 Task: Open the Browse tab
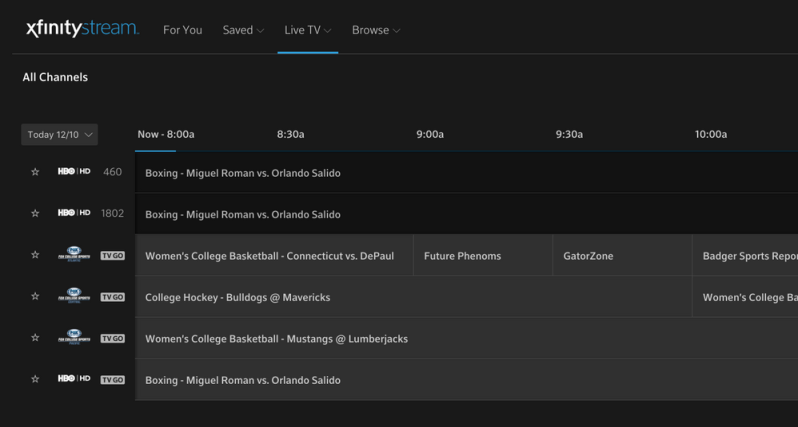[x=370, y=30]
